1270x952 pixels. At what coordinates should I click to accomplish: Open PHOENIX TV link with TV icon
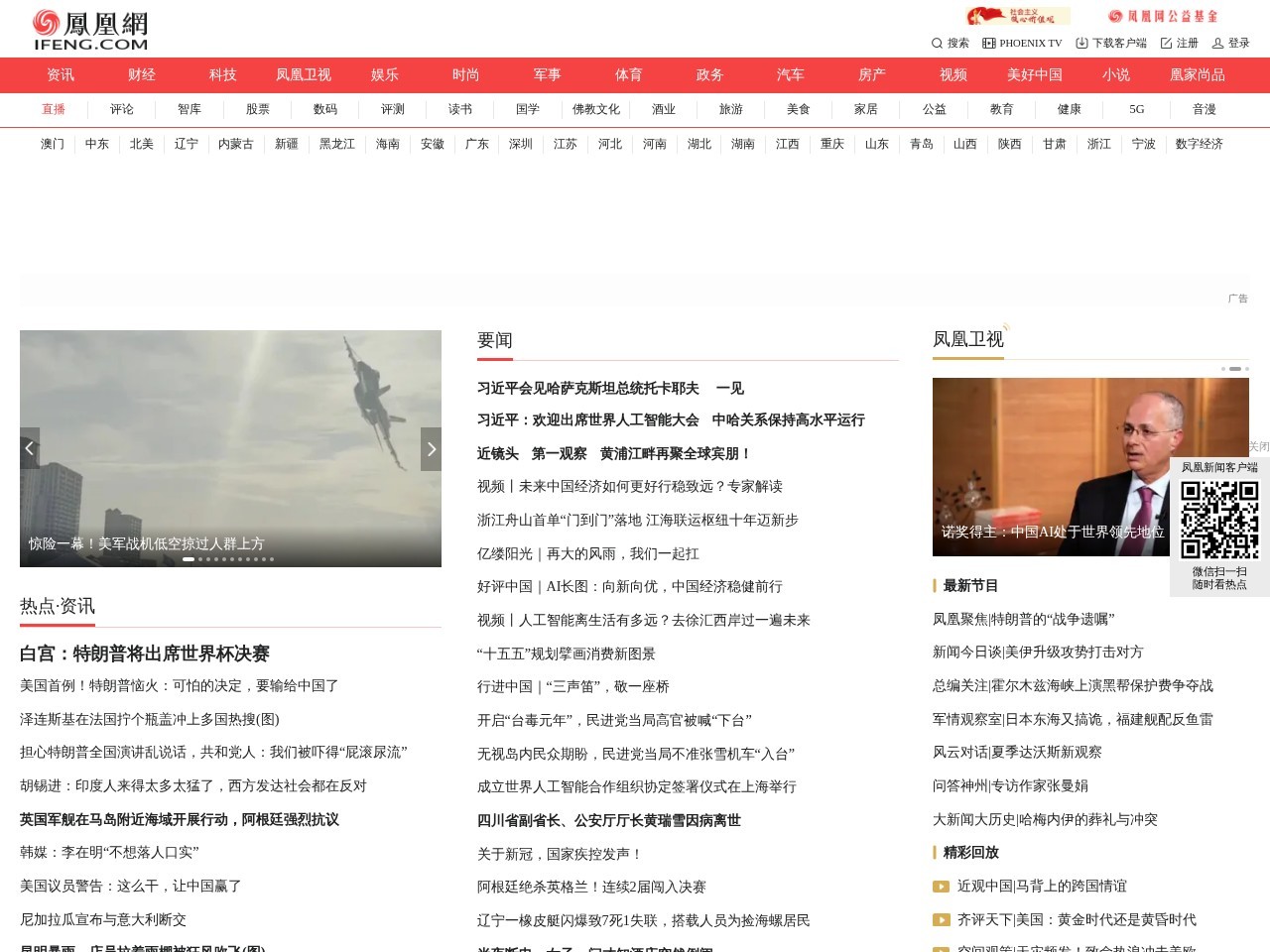coord(1022,43)
